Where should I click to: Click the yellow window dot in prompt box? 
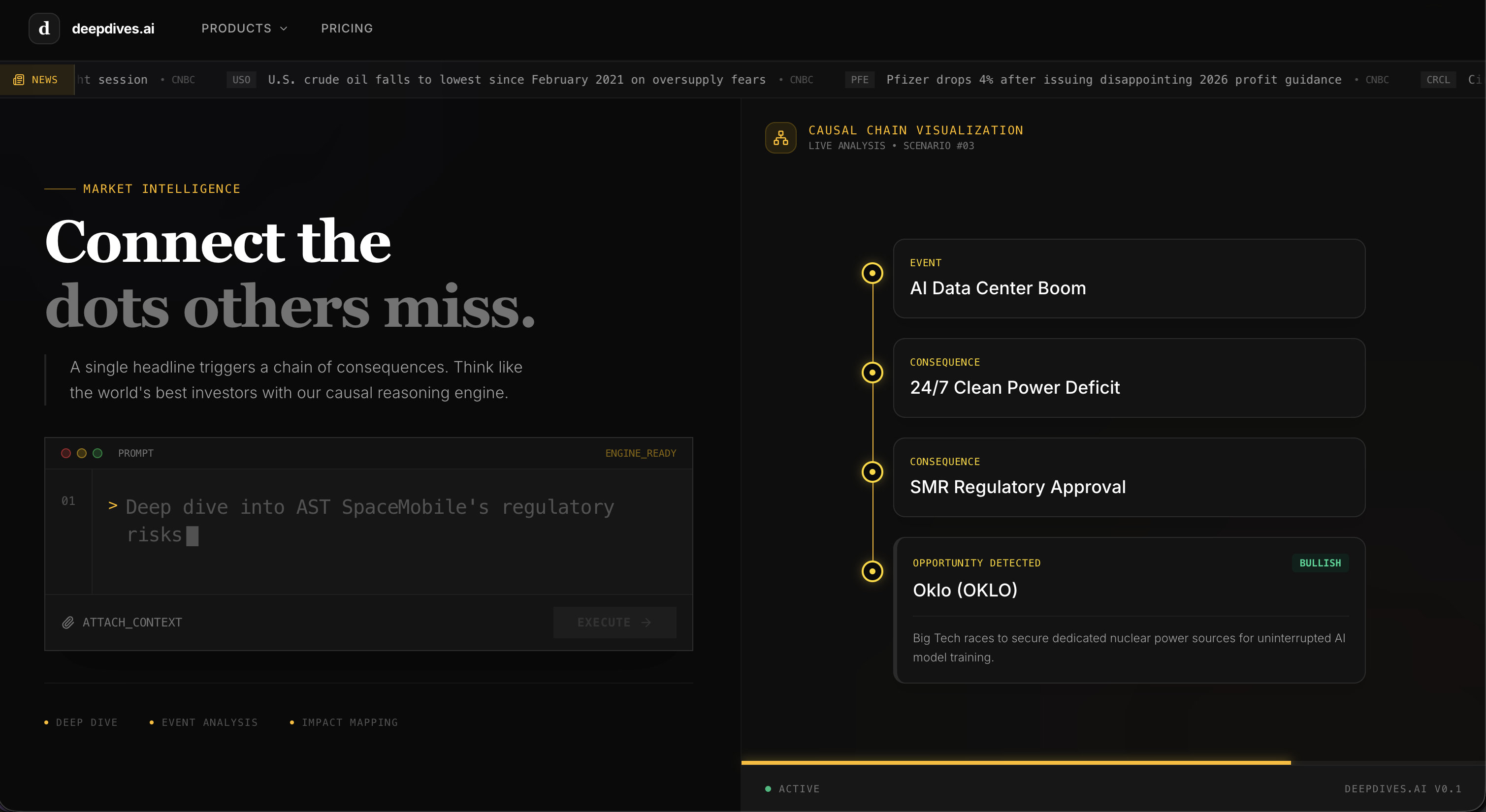tap(82, 453)
